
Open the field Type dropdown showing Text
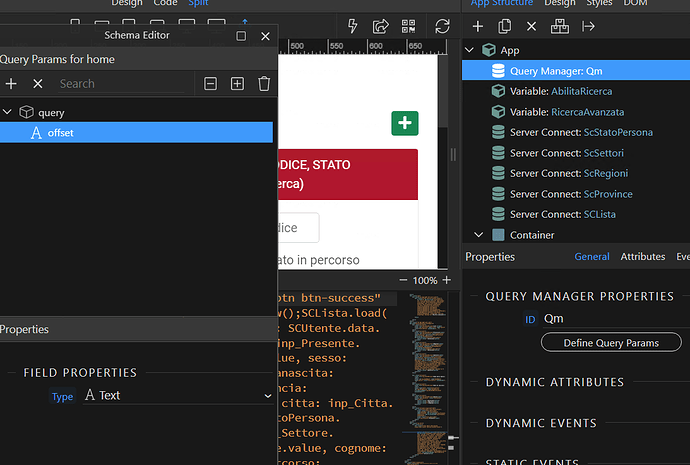178,395
